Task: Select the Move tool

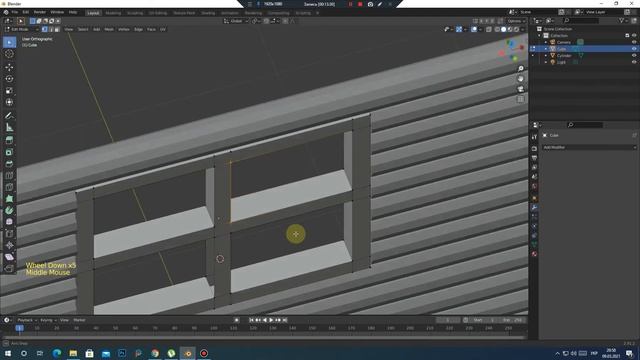Action: point(9,67)
